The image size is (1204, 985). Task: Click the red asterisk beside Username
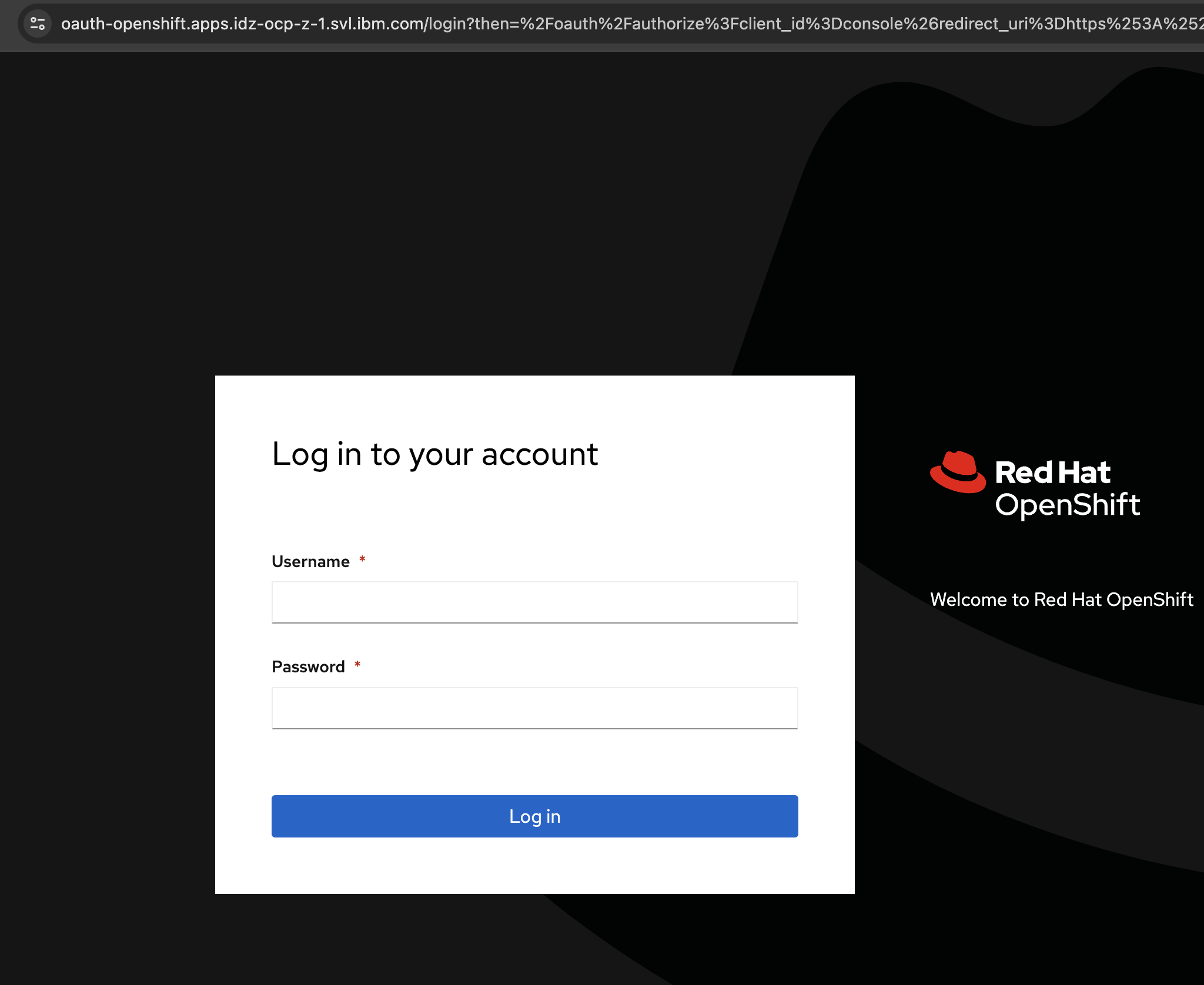(362, 559)
